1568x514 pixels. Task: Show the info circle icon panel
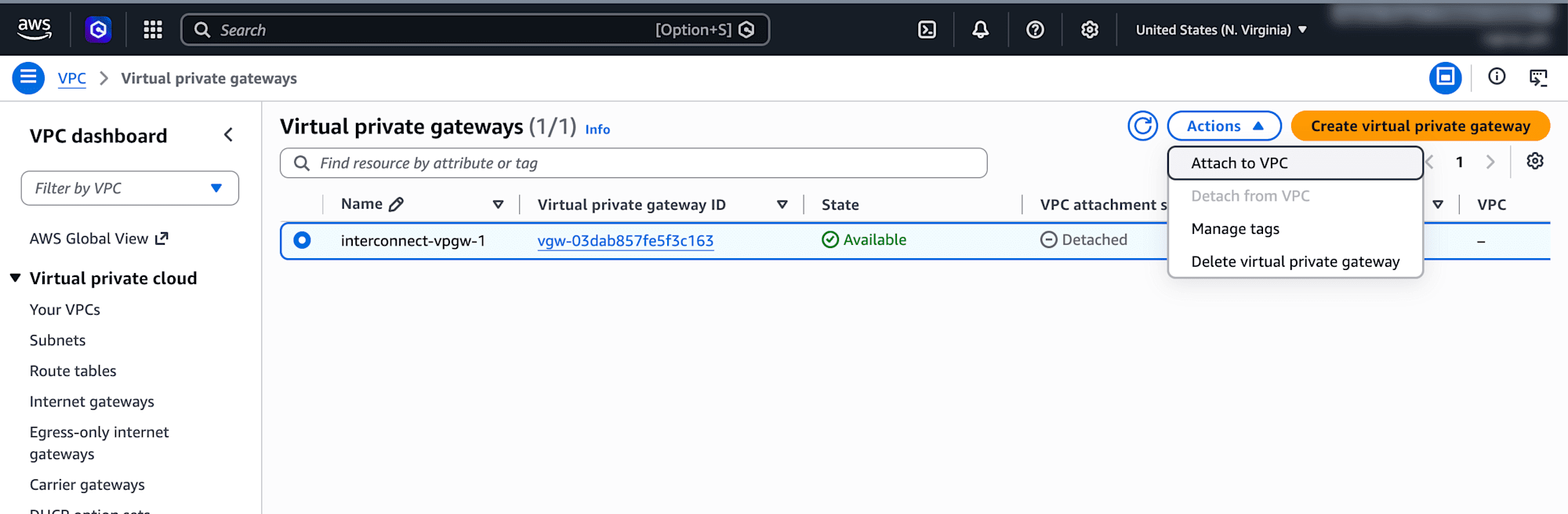click(1497, 76)
